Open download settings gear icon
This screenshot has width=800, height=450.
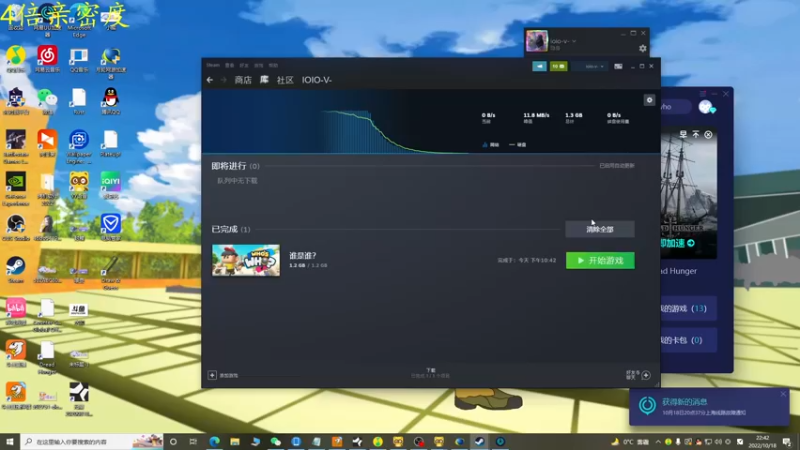(649, 100)
